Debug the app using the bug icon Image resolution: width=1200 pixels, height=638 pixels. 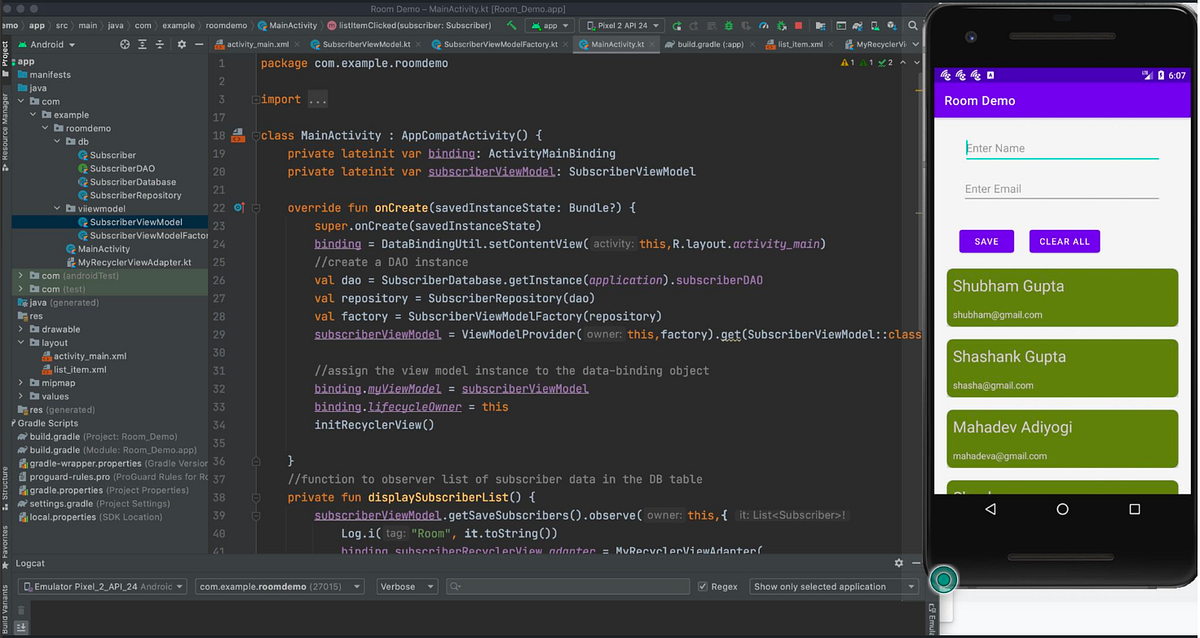pyautogui.click(x=729, y=25)
